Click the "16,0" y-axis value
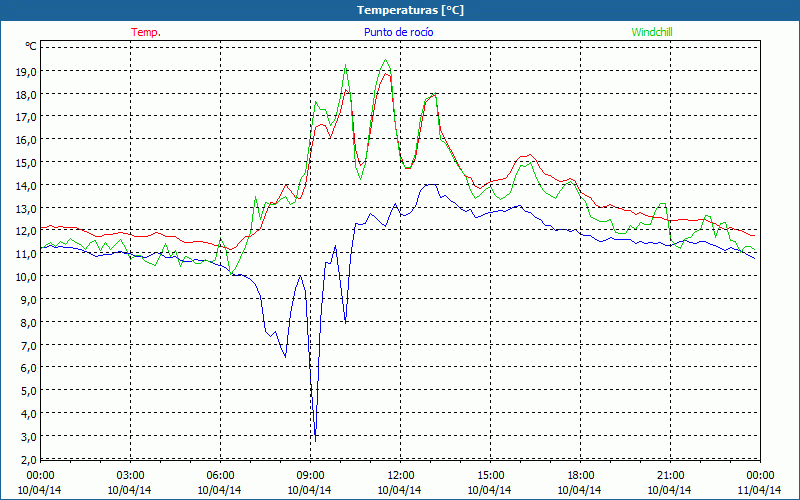This screenshot has height=500, width=800. (x=26, y=140)
